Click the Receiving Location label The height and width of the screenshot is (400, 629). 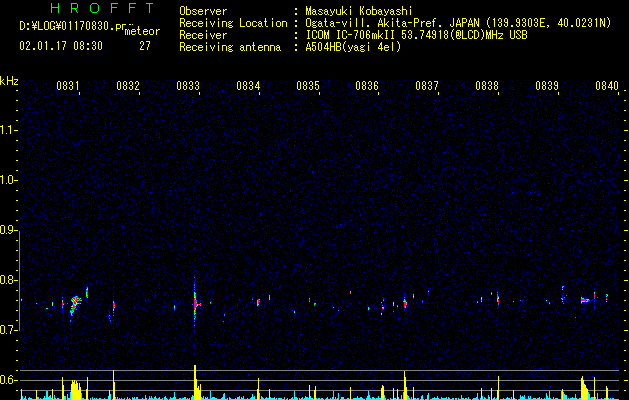point(233,23)
